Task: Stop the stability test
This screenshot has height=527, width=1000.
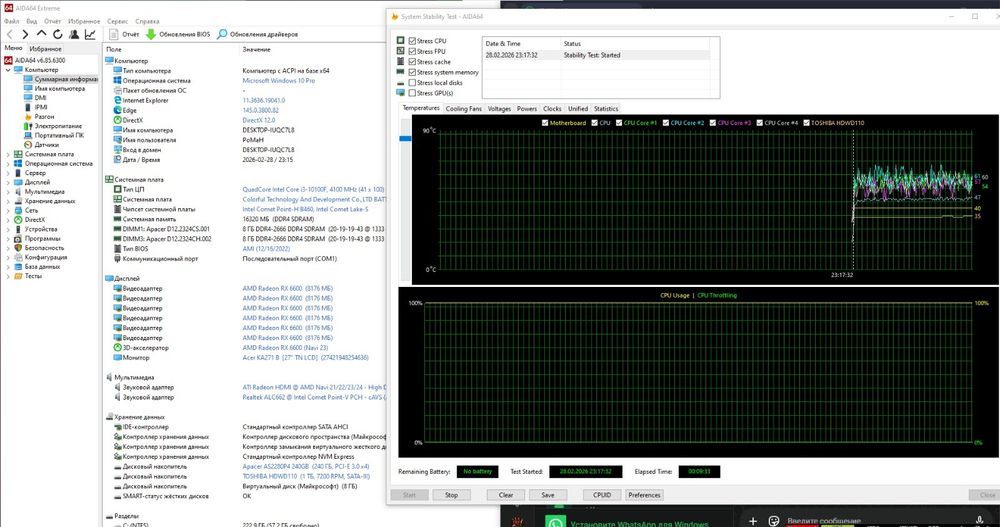Action: click(x=452, y=495)
